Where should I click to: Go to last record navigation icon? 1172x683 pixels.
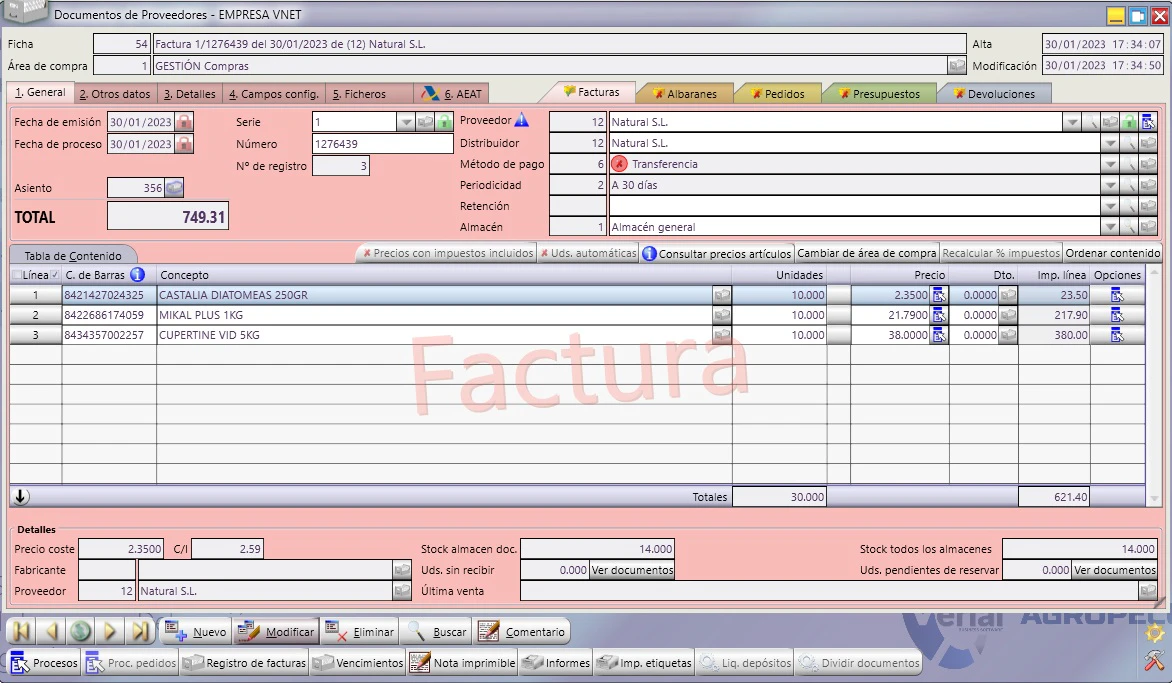(x=139, y=631)
